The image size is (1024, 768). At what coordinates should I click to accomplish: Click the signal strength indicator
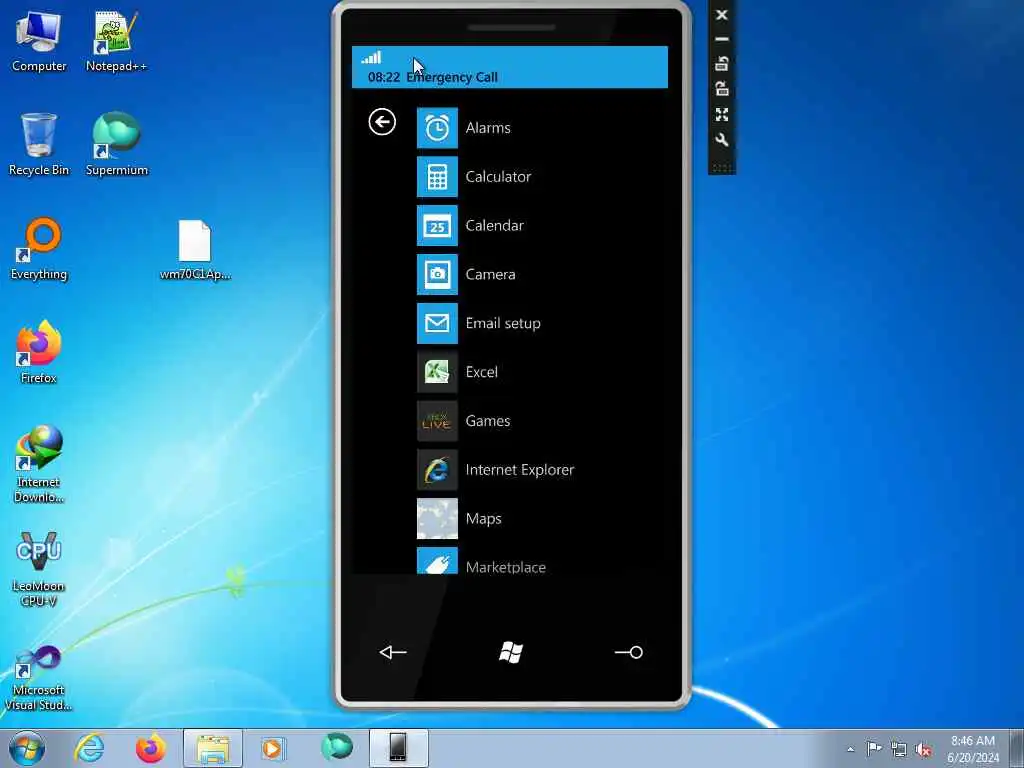pyautogui.click(x=372, y=57)
